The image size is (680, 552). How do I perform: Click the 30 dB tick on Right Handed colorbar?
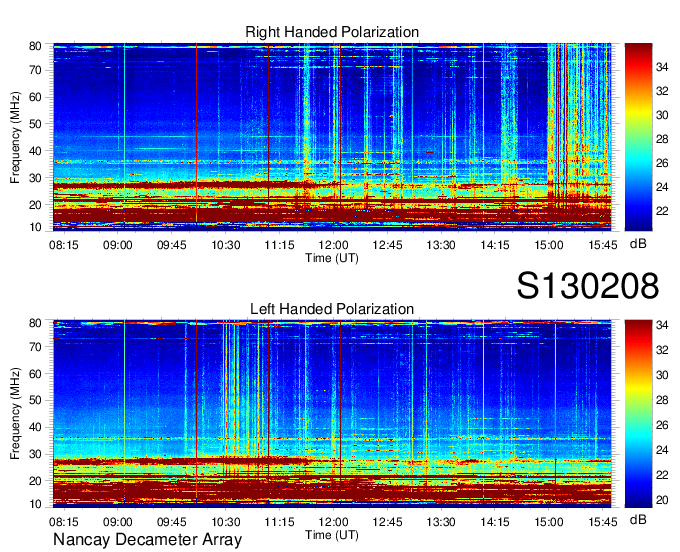(x=662, y=115)
